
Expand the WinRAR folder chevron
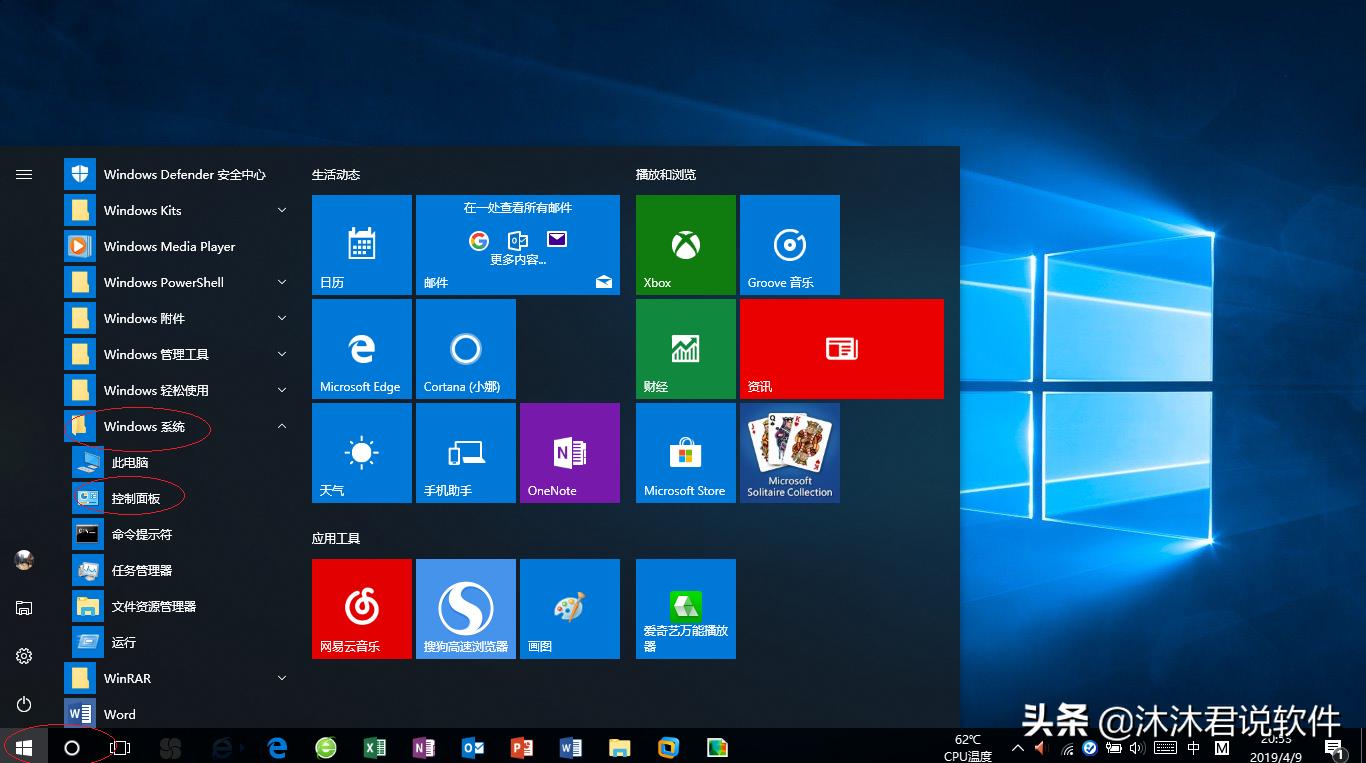281,678
